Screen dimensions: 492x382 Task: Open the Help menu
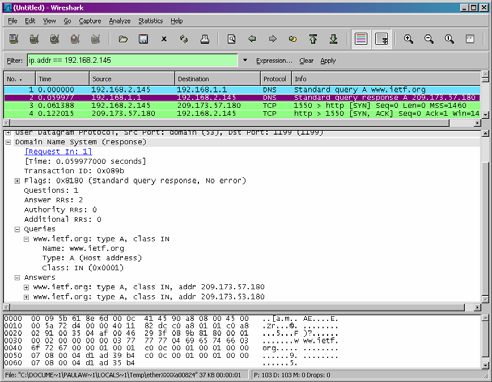tap(177, 21)
